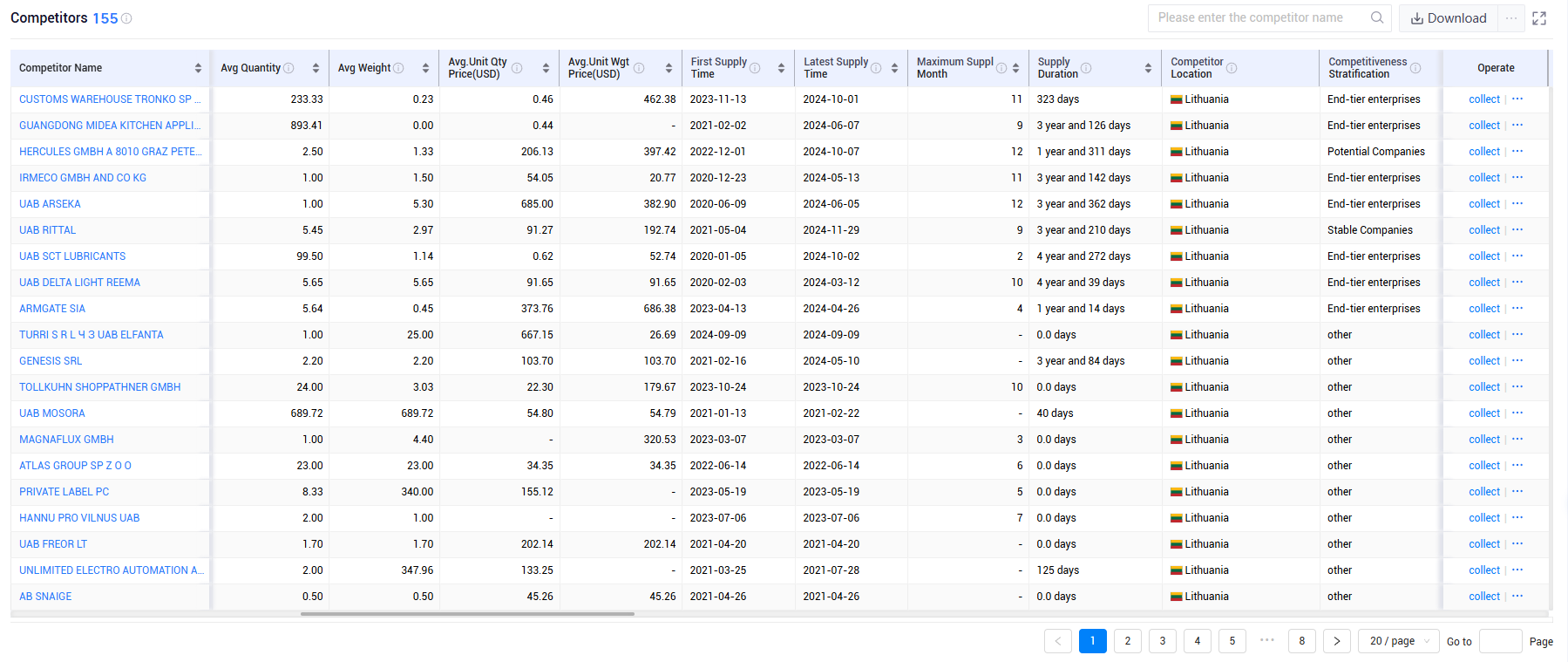The width and height of the screenshot is (1568, 662).
Task: Click the pagination ellipsis to jump pages
Action: point(1267,640)
